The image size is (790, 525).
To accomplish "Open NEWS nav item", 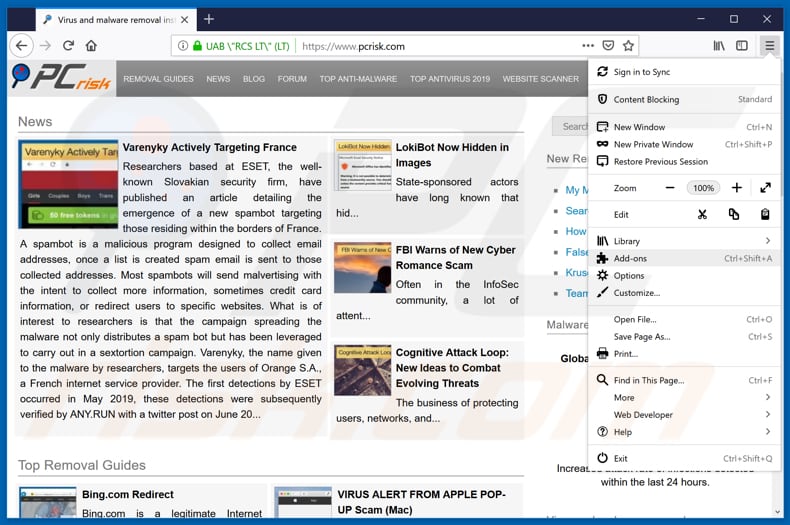I will [218, 79].
